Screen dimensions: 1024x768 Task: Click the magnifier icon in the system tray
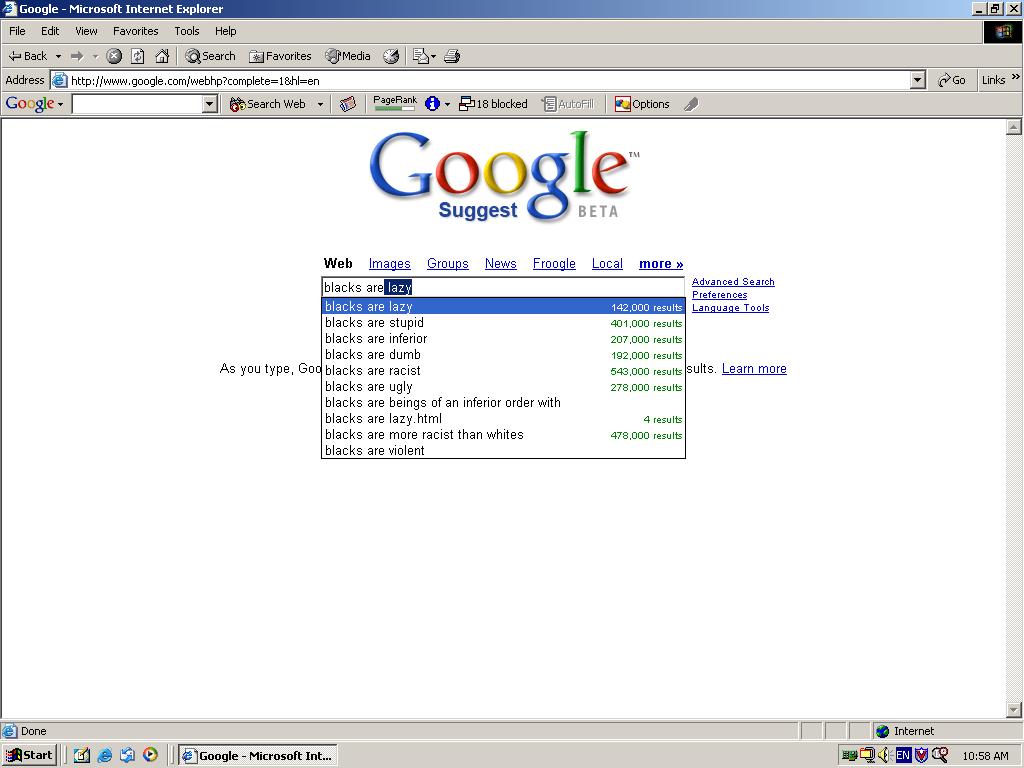tap(940, 756)
